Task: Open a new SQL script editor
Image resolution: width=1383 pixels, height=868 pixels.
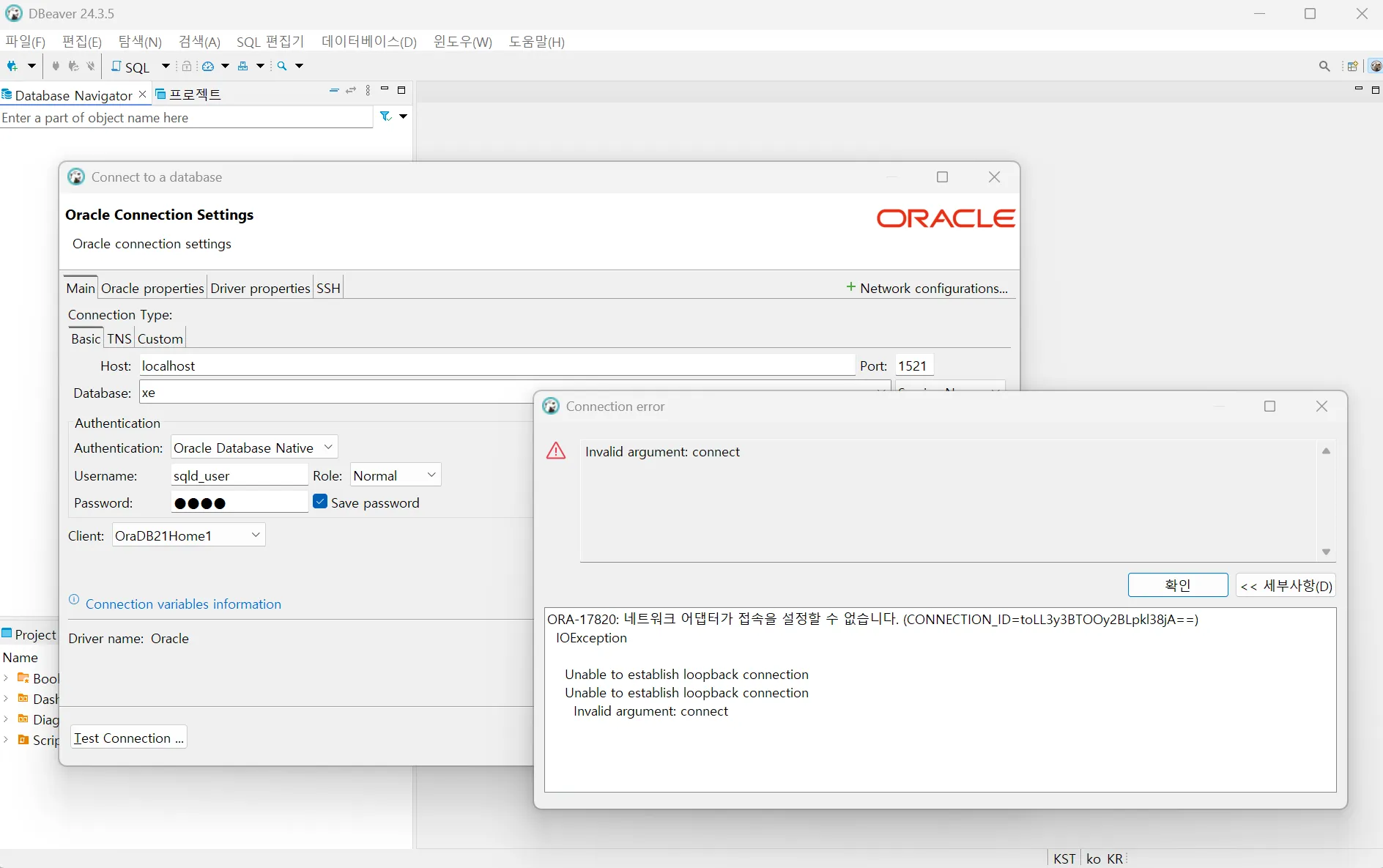Action: tap(130, 67)
